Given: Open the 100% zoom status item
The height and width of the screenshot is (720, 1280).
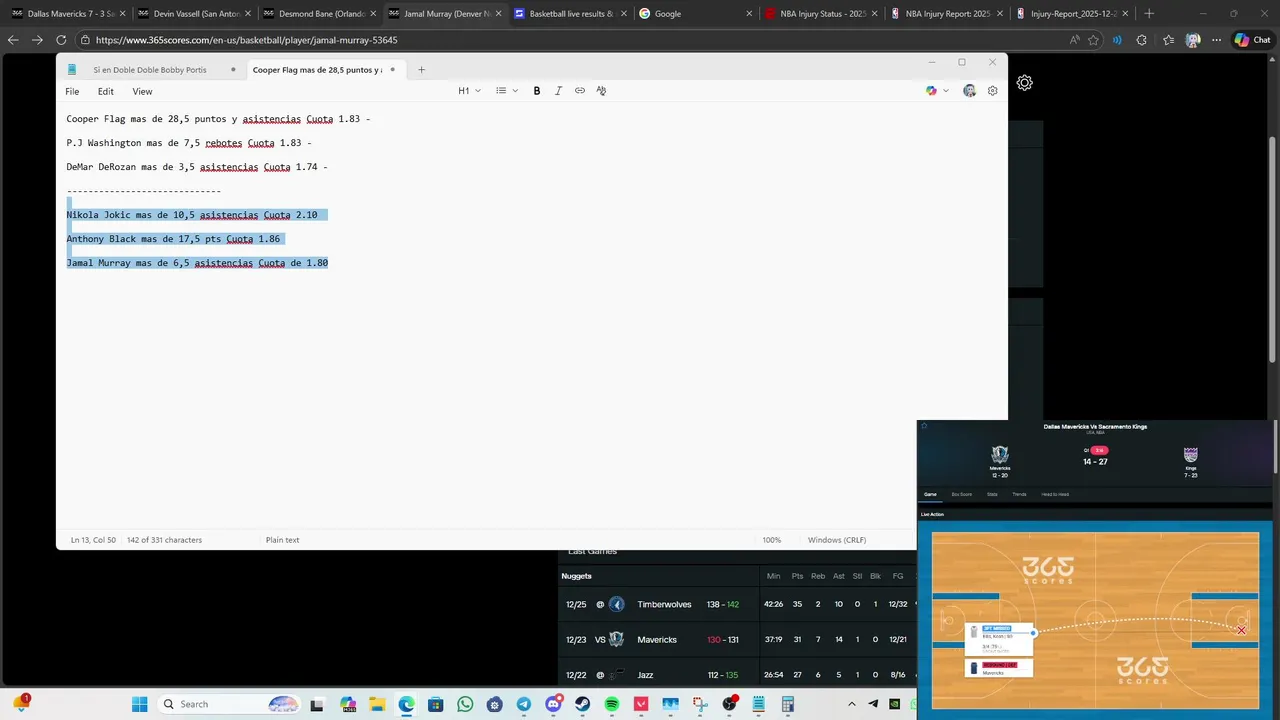Looking at the screenshot, I should click(x=772, y=540).
